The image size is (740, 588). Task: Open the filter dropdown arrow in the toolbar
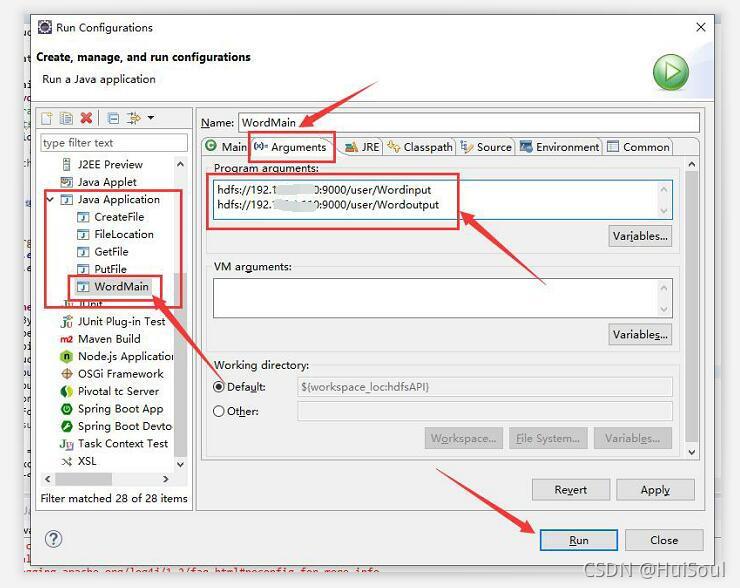tap(151, 118)
